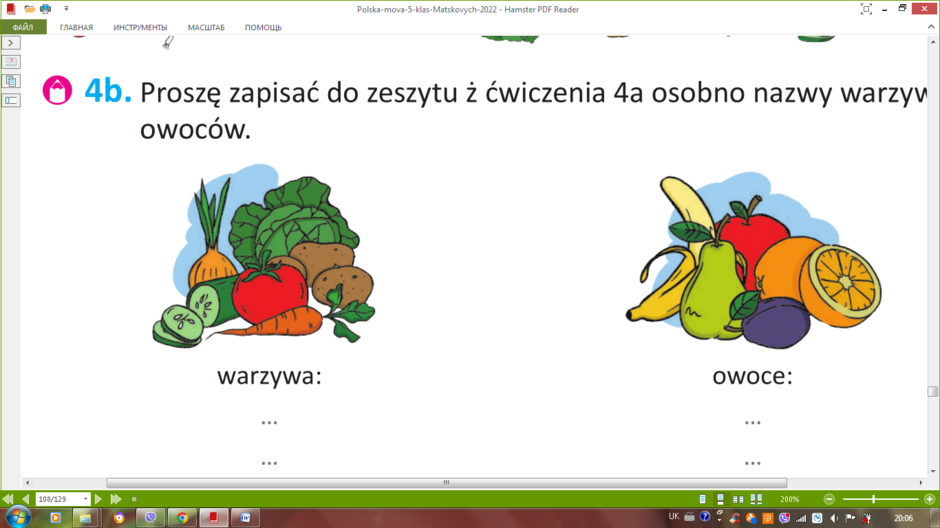
Task: Go to the last page
Action: pyautogui.click(x=116, y=499)
